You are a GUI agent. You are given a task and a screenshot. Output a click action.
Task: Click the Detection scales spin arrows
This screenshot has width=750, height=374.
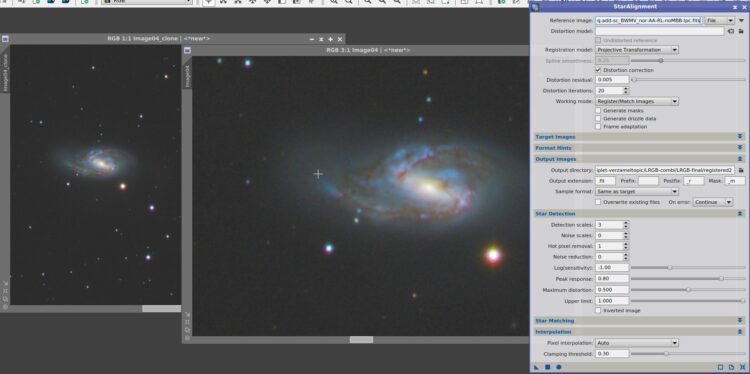click(x=626, y=225)
